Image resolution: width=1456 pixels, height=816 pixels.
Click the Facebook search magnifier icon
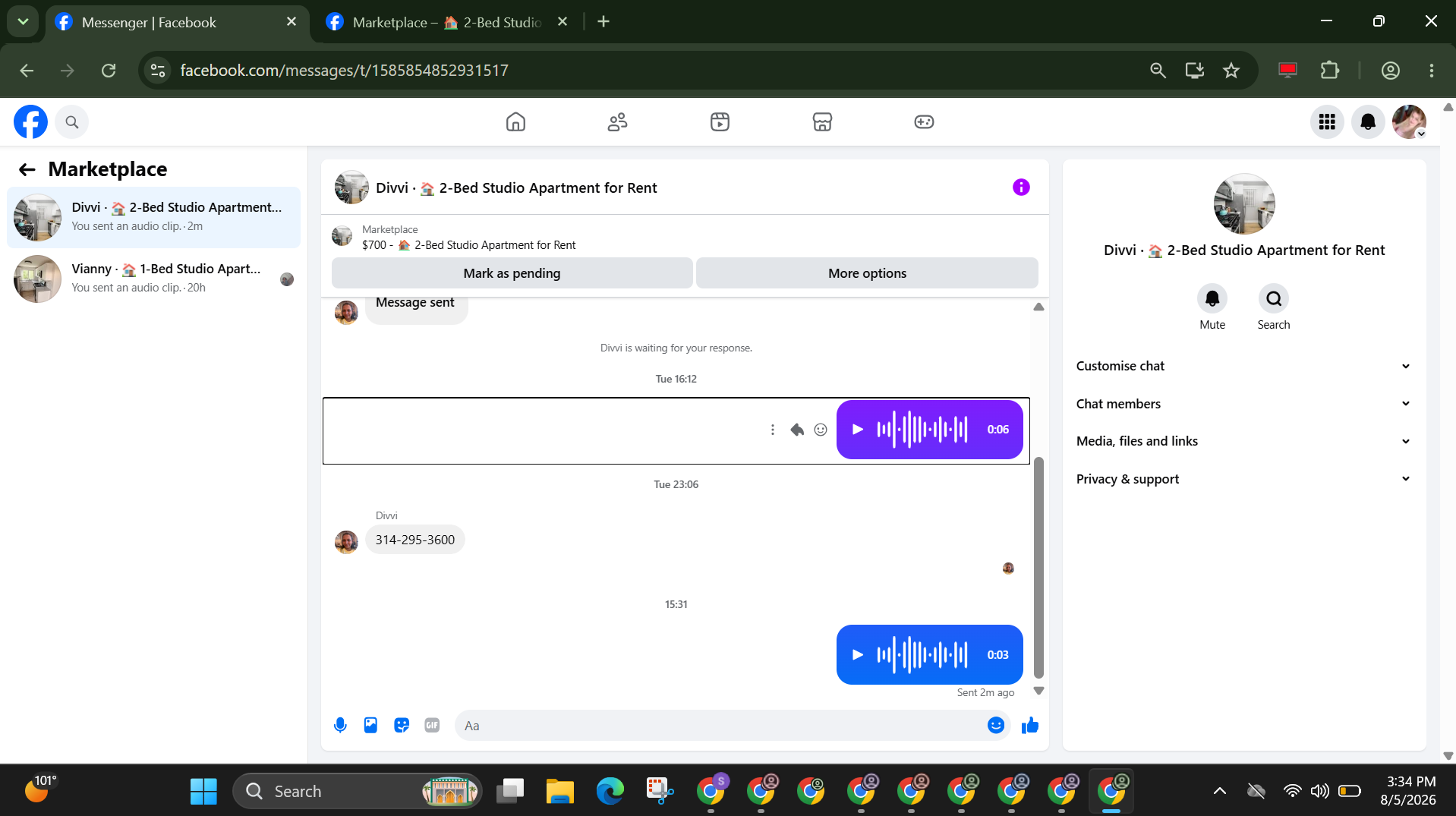(x=71, y=121)
